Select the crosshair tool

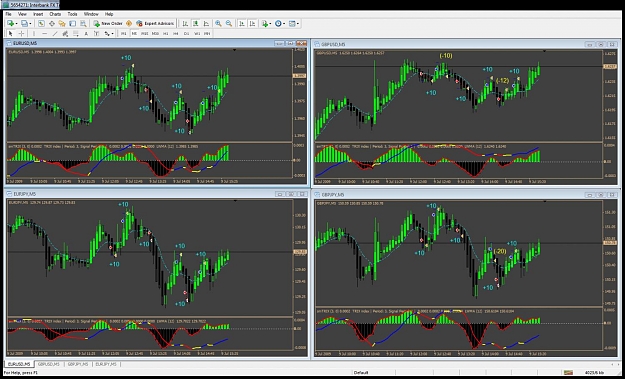21,34
